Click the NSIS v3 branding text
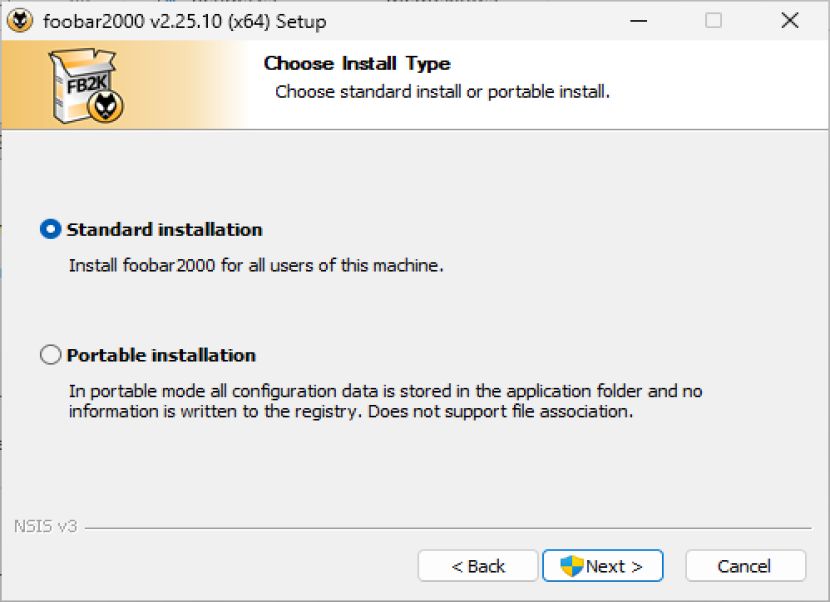830x602 pixels. point(46,526)
